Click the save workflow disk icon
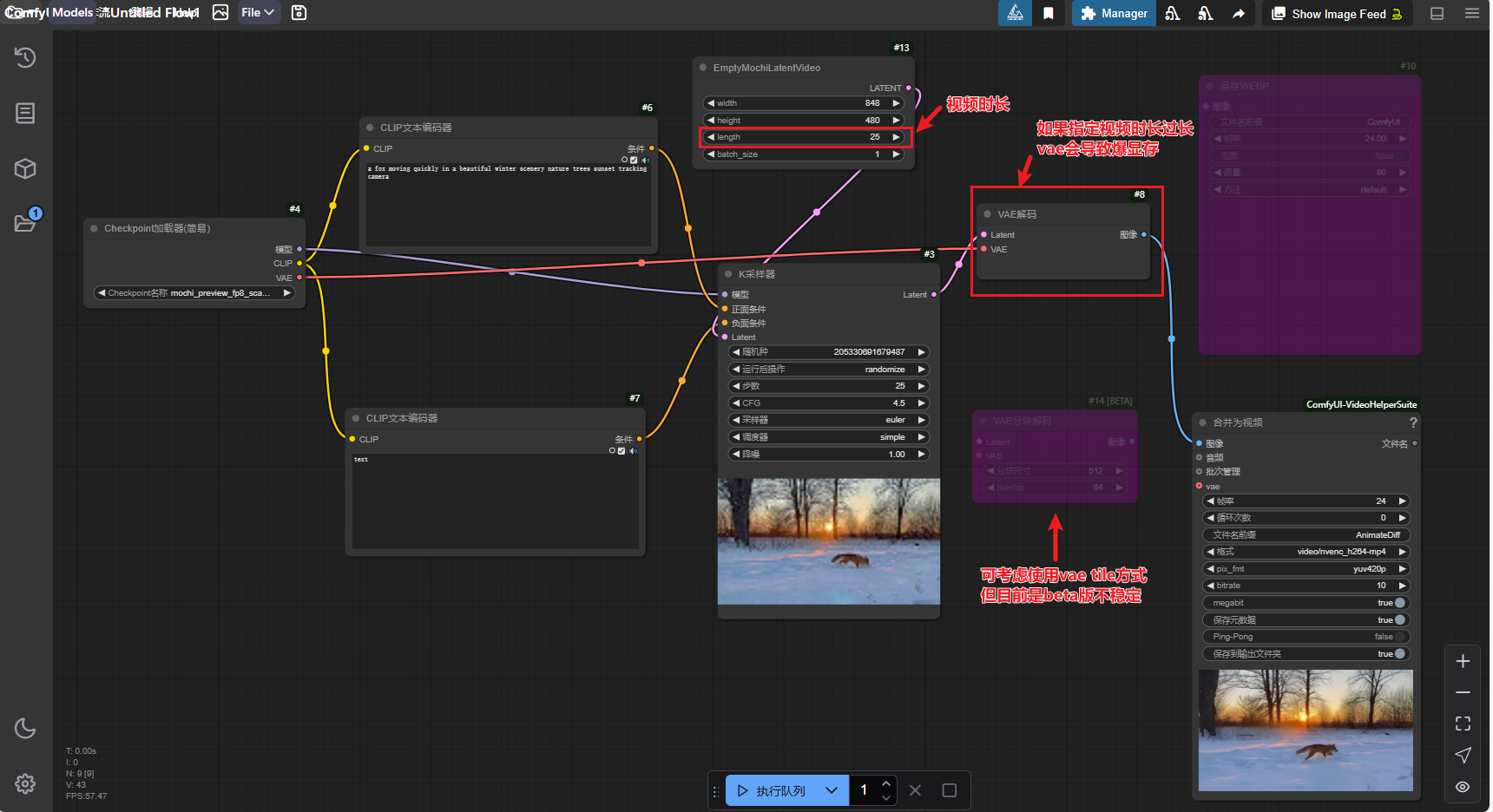Screen dimensions: 1493x812 [x=299, y=13]
